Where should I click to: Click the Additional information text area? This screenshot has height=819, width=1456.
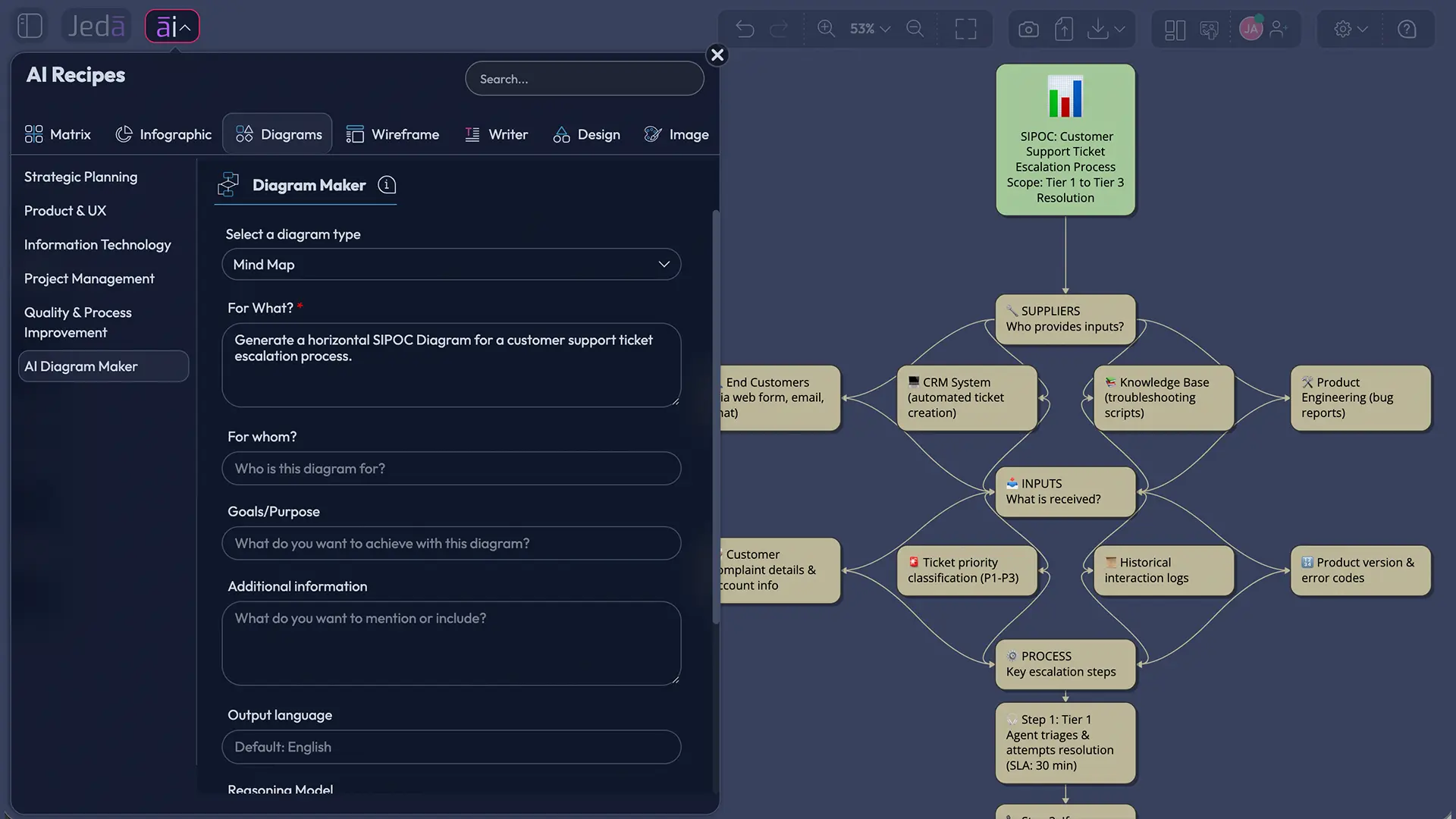point(451,644)
